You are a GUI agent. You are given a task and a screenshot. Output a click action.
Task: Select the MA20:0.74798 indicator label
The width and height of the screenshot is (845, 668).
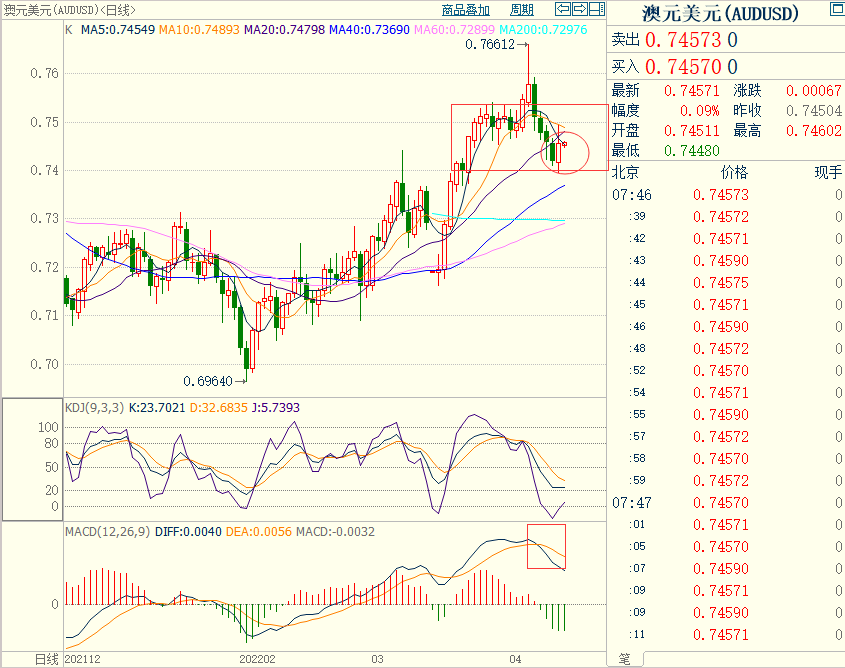285,30
